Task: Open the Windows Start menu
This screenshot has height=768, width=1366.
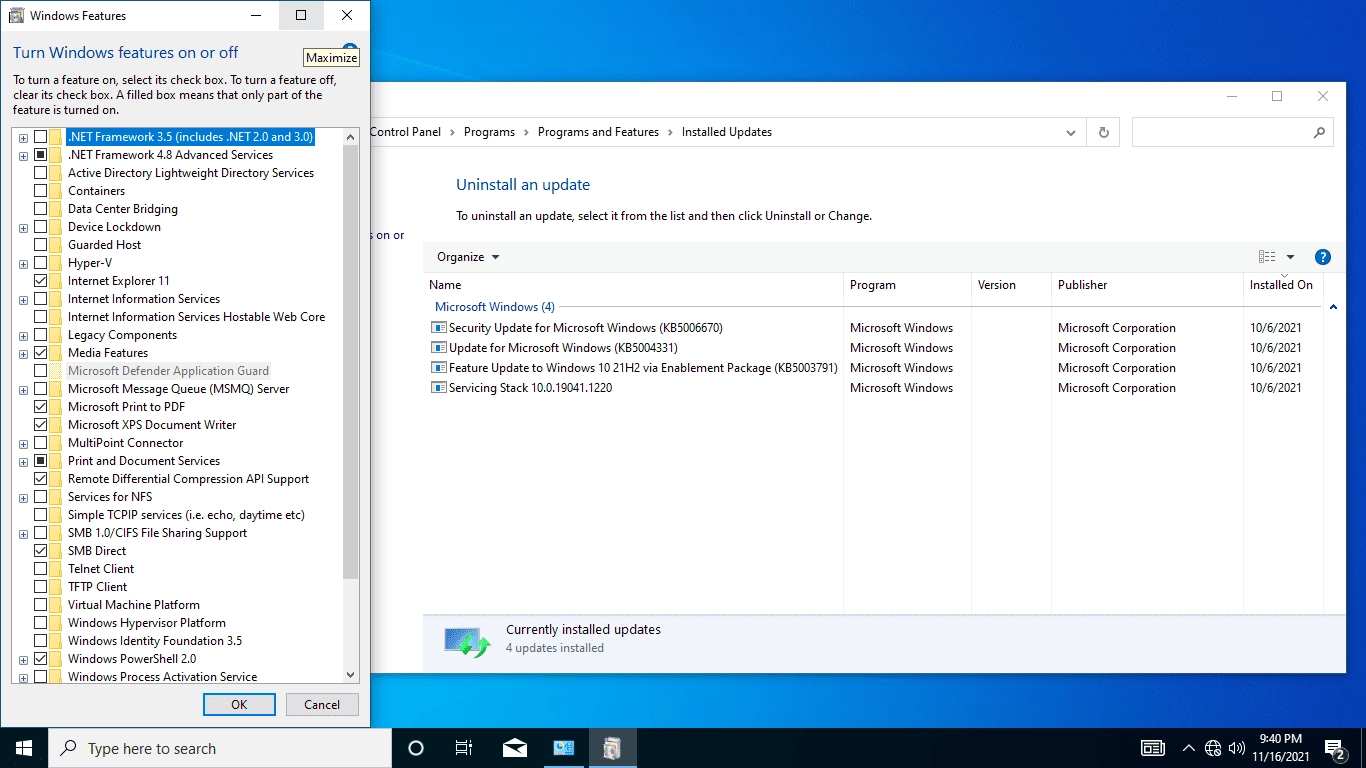Action: 24,748
